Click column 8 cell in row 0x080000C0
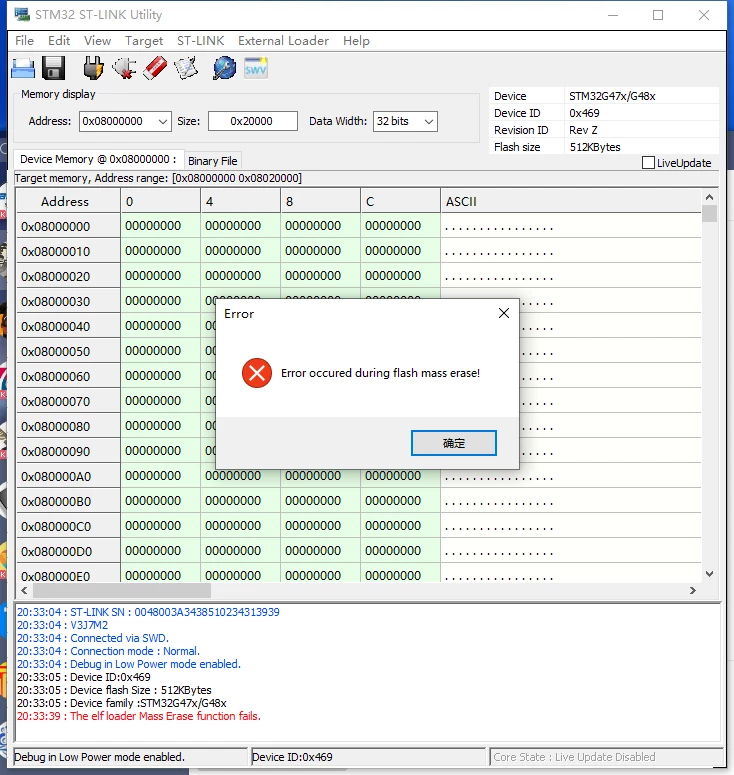Viewport: 734px width, 775px height. [x=320, y=526]
